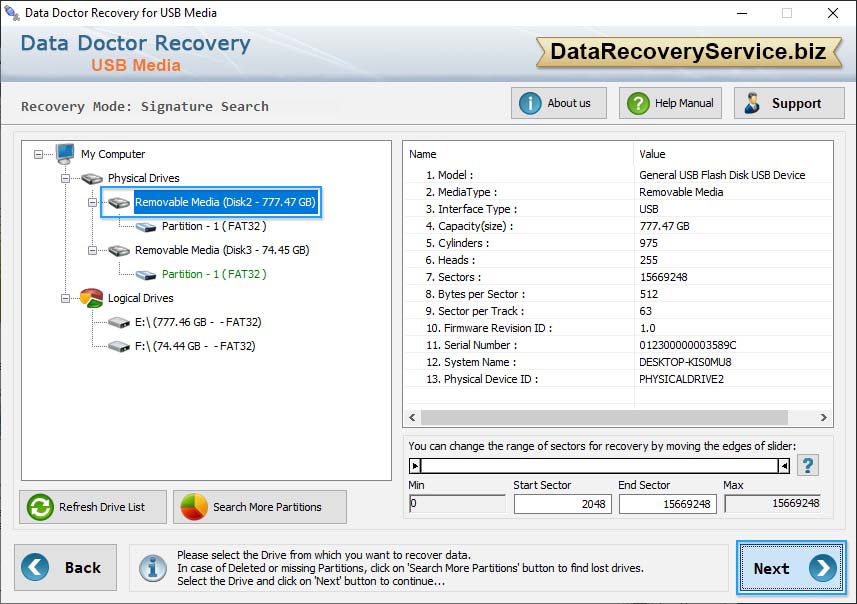Click the blue info icon on About us

click(530, 103)
